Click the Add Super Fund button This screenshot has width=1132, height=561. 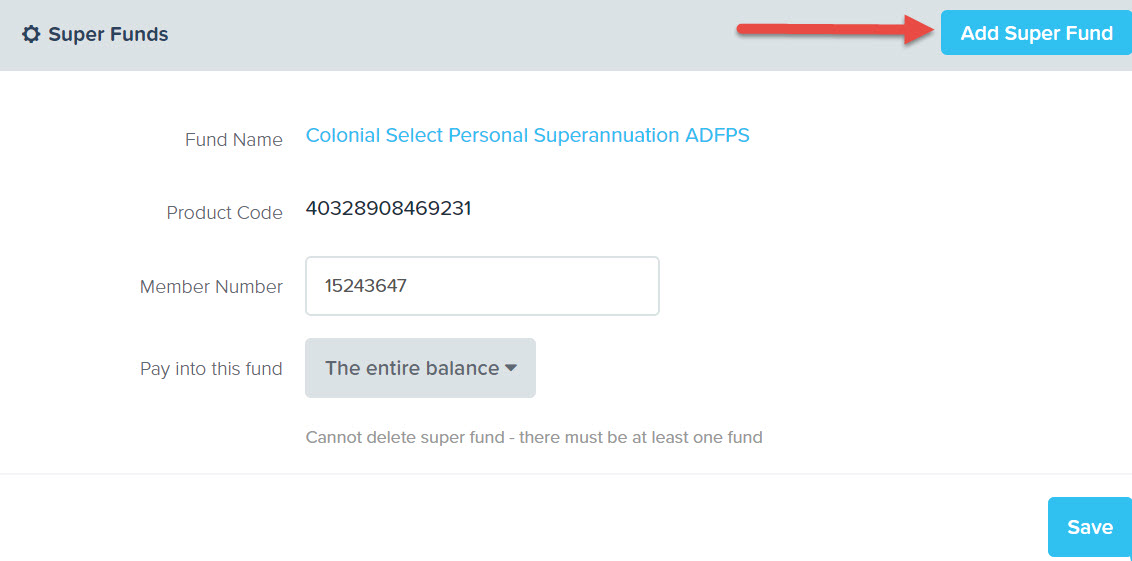1036,33
